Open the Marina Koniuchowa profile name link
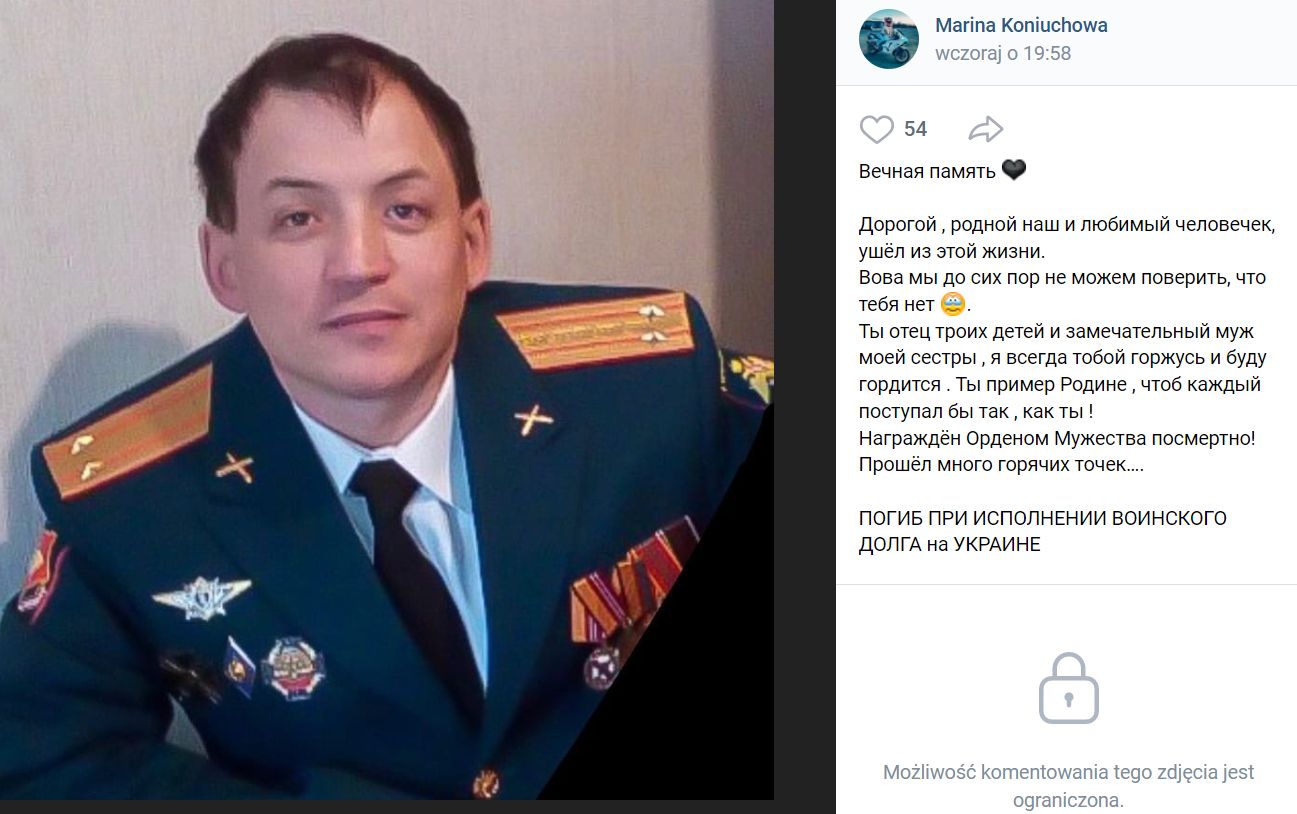 point(1021,25)
